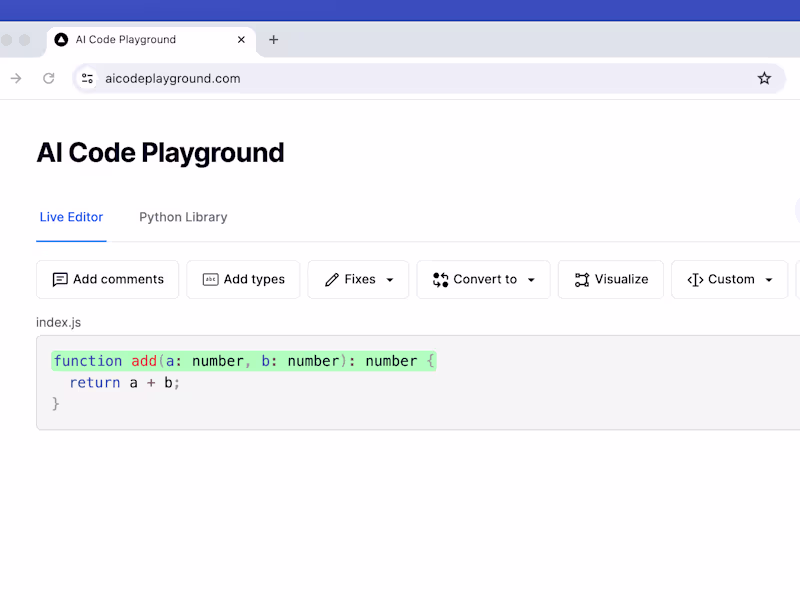Click the Custom text-cursor icon
Screen dimensions: 800x600
695,280
